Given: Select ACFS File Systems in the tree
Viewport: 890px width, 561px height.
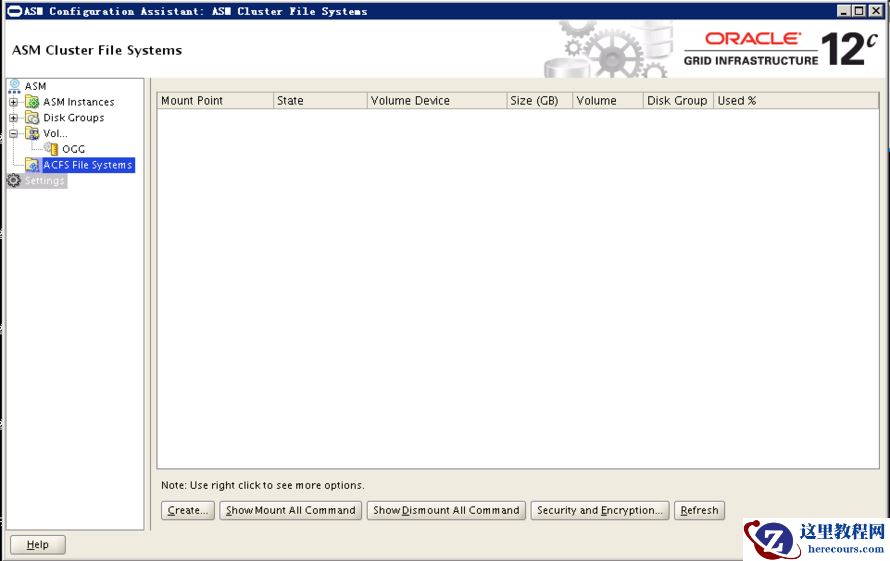Looking at the screenshot, I should 88,165.
